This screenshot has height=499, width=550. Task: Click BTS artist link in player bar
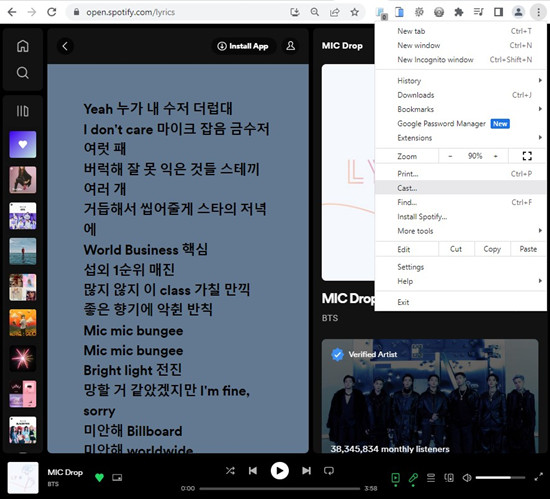[53, 484]
